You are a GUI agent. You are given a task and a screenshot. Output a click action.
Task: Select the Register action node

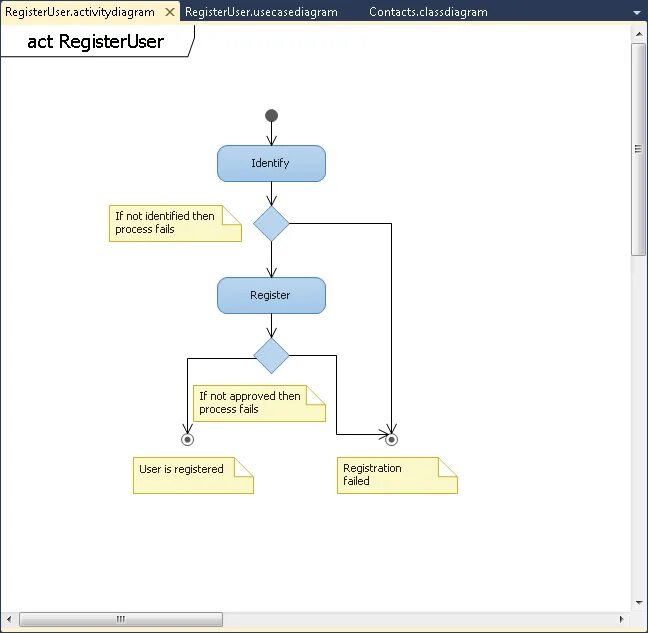point(271,295)
